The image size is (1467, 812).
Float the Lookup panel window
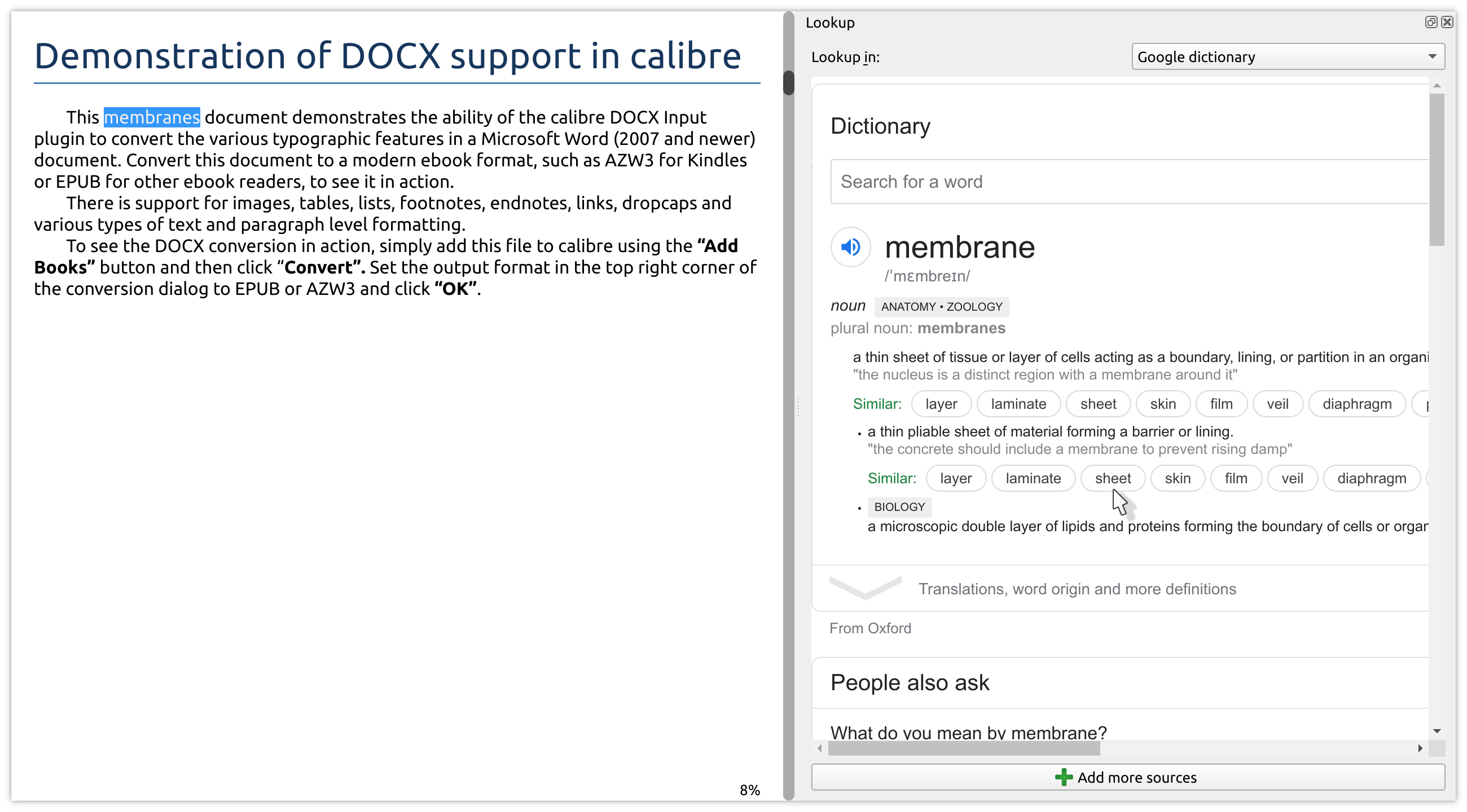point(1431,22)
